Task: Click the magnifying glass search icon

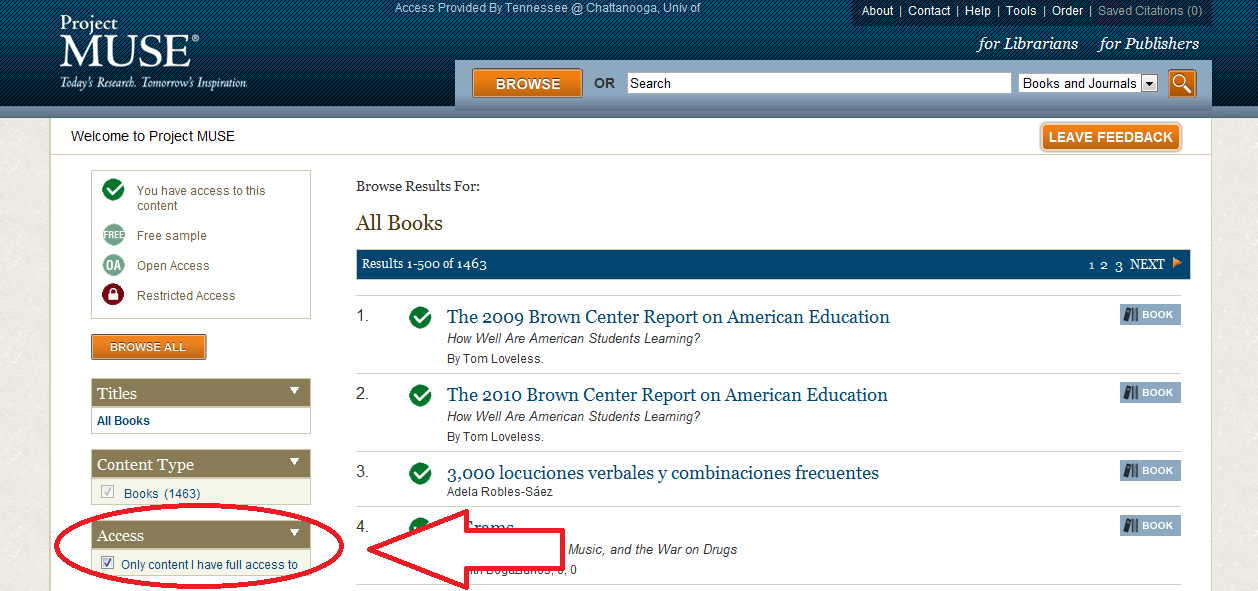Action: [1182, 83]
